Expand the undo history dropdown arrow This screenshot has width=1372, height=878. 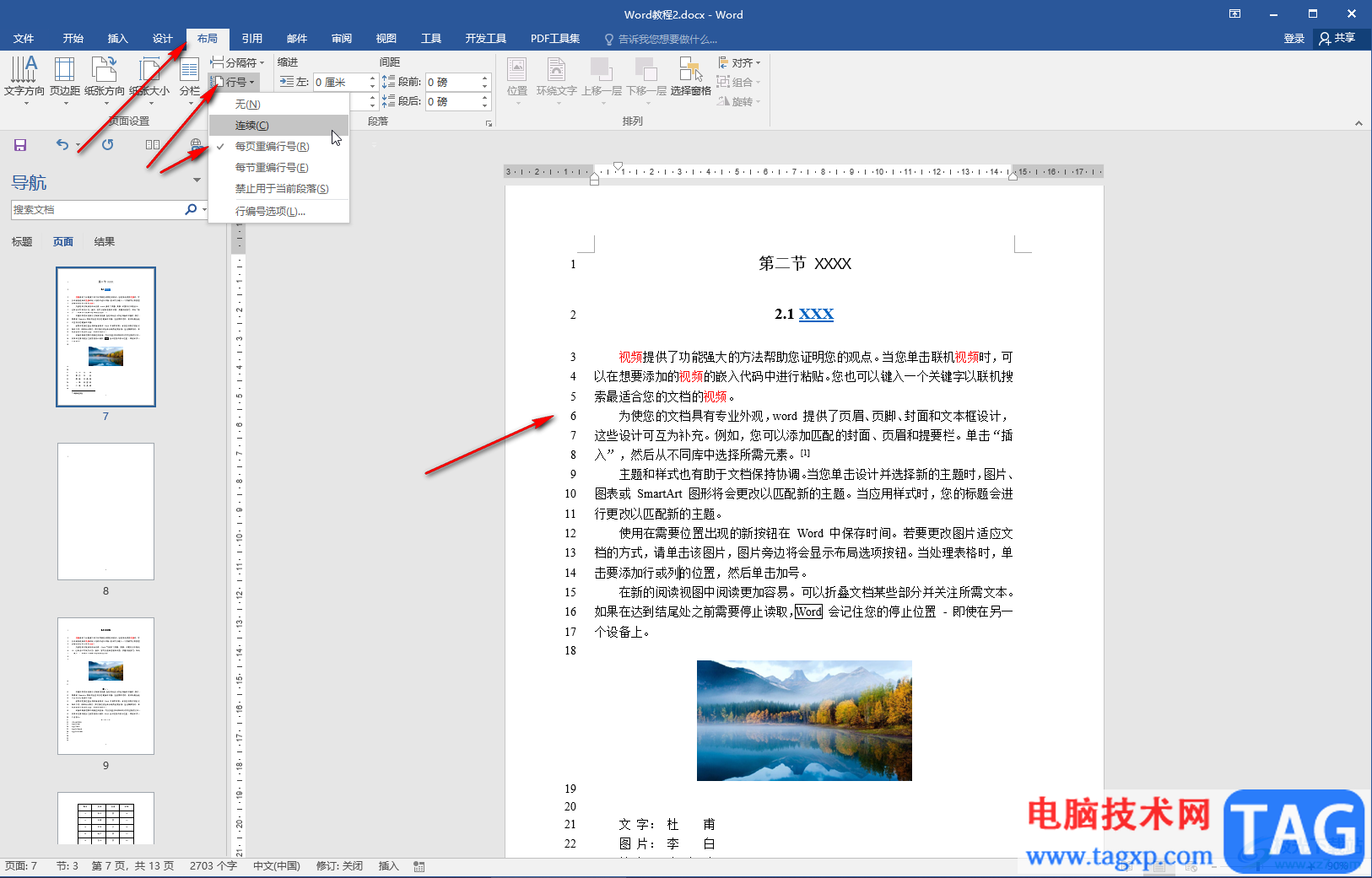[78, 145]
